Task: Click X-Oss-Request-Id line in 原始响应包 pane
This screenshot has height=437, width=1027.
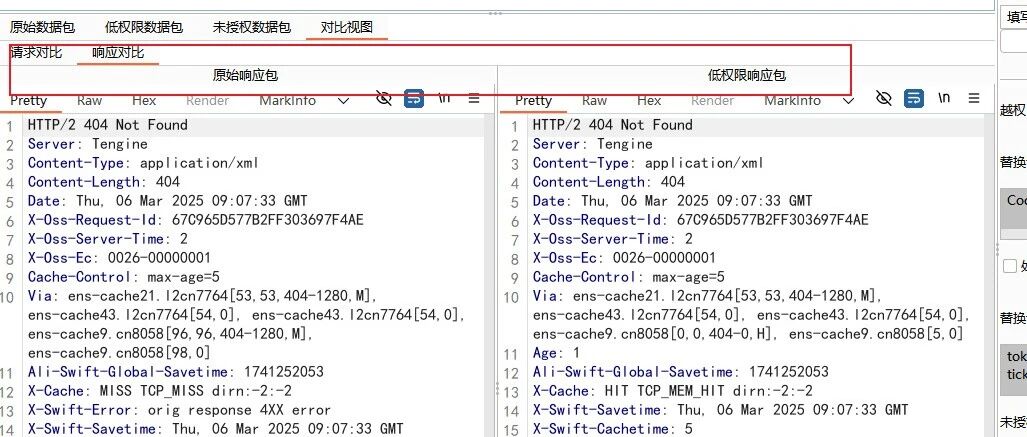Action: click(x=195, y=219)
